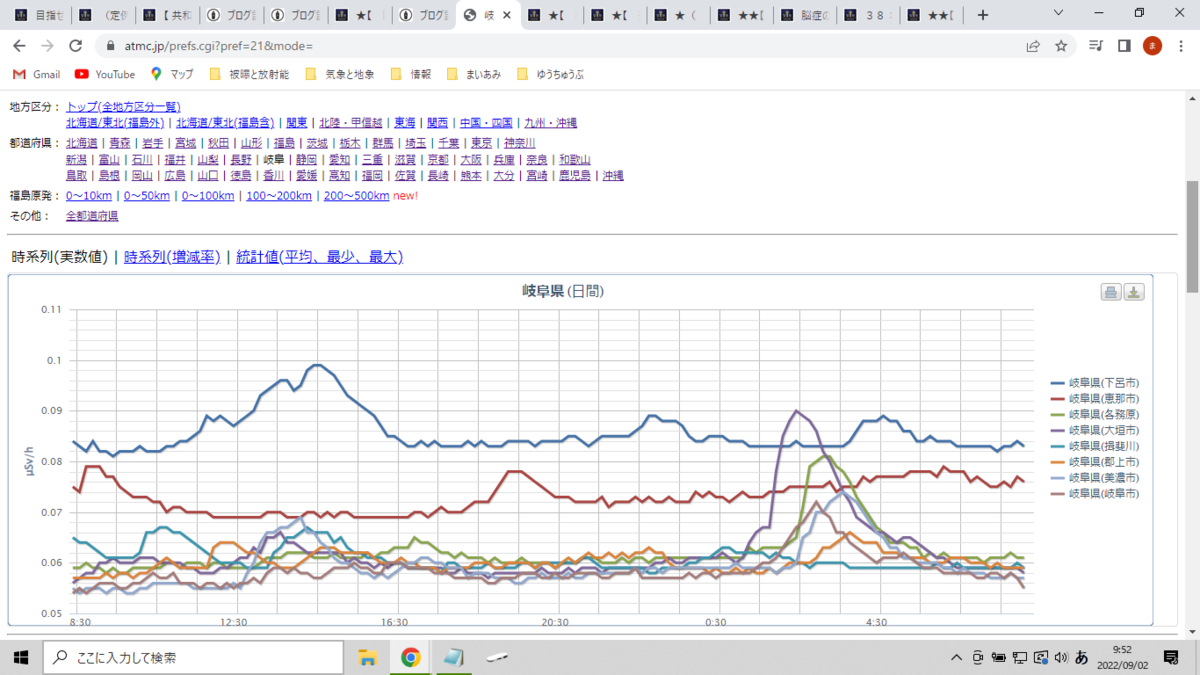
Task: Open the Chrome side panel icon
Action: (1124, 46)
